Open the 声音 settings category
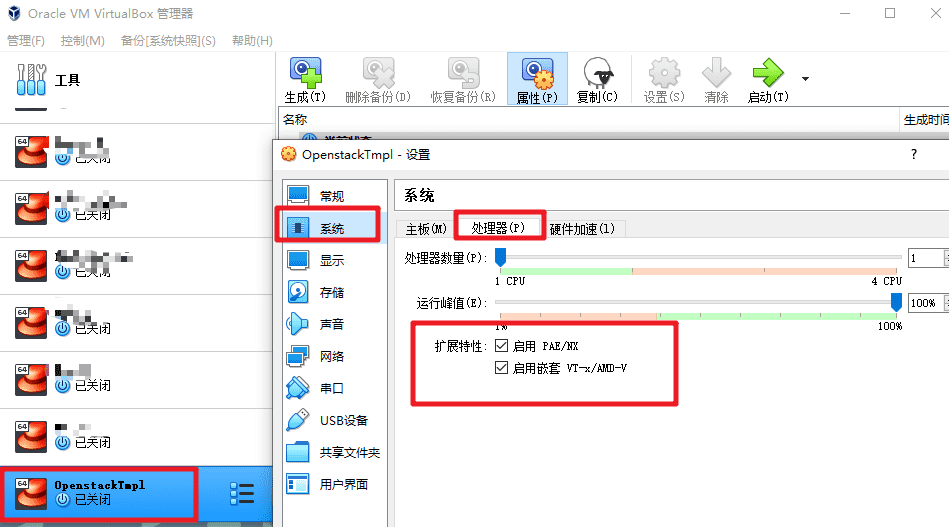Image resolution: width=949 pixels, height=527 pixels. (x=334, y=324)
